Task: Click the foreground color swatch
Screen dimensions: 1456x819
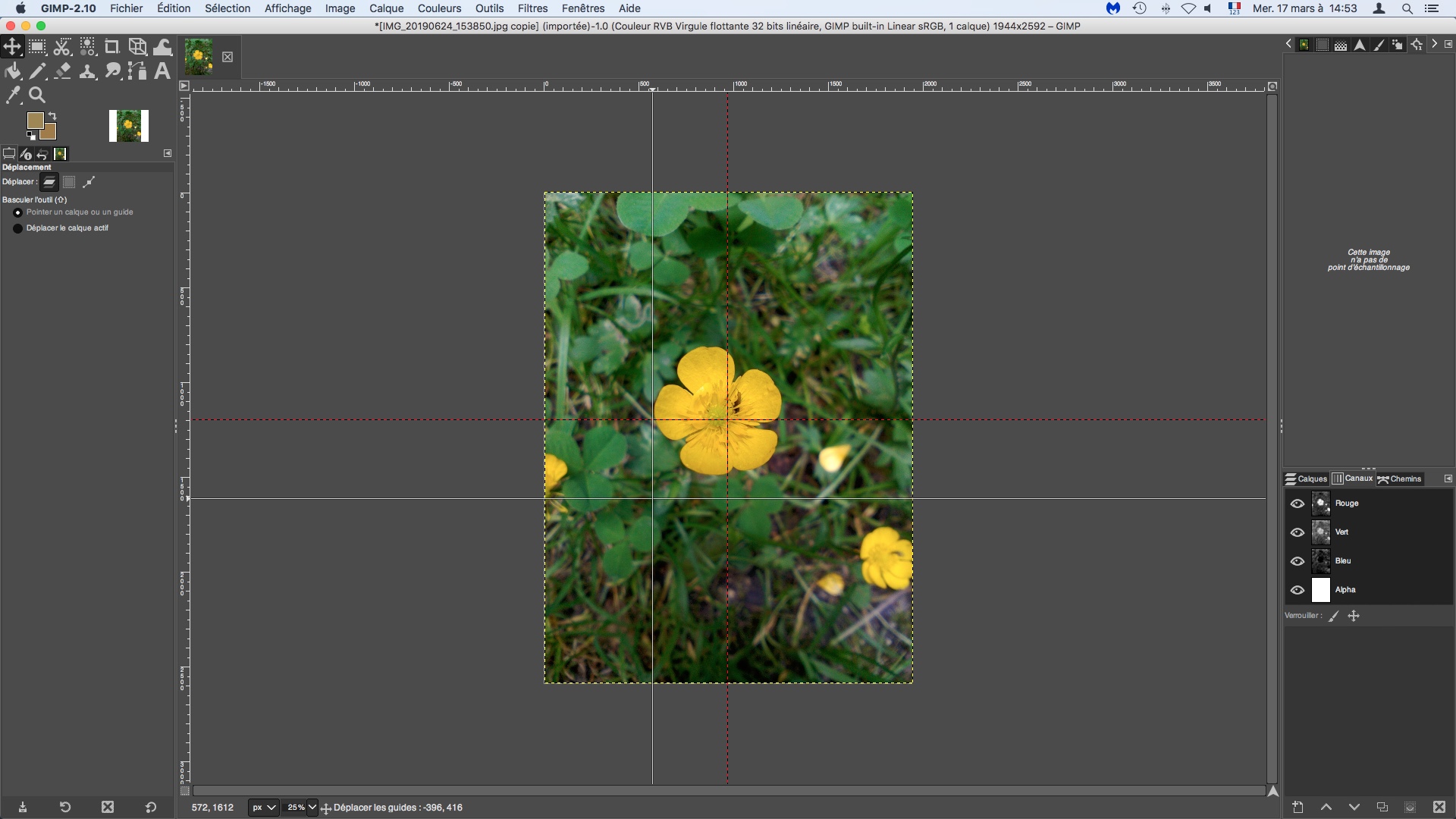Action: (x=35, y=121)
